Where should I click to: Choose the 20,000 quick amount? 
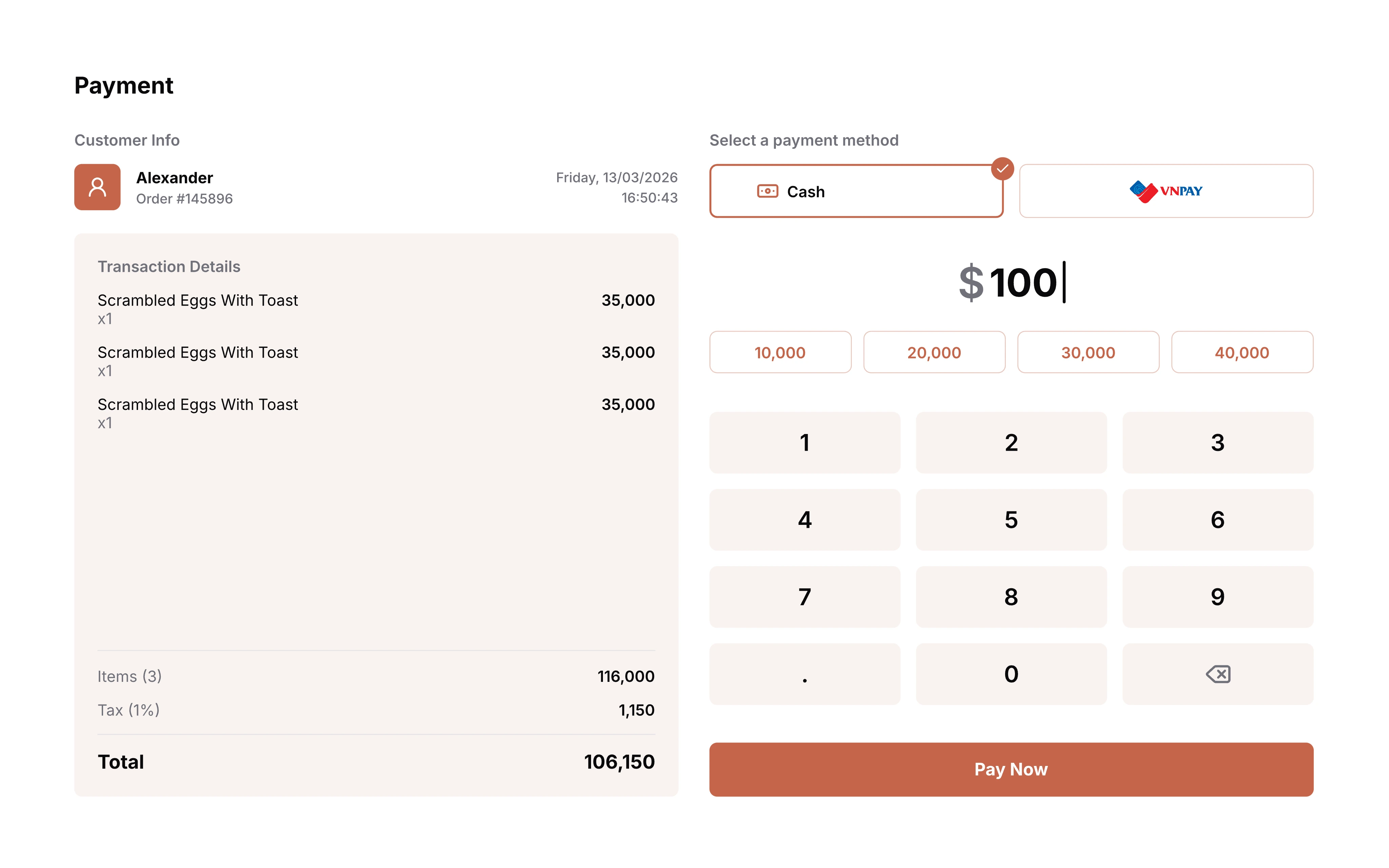[934, 352]
